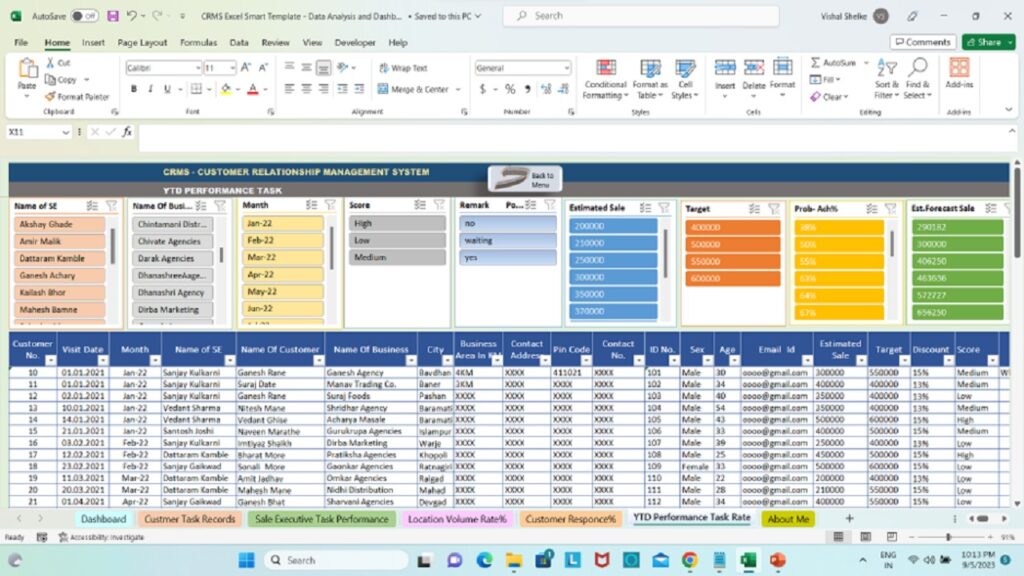Toggle Underline formatting
The image size is (1024, 576).
click(167, 89)
